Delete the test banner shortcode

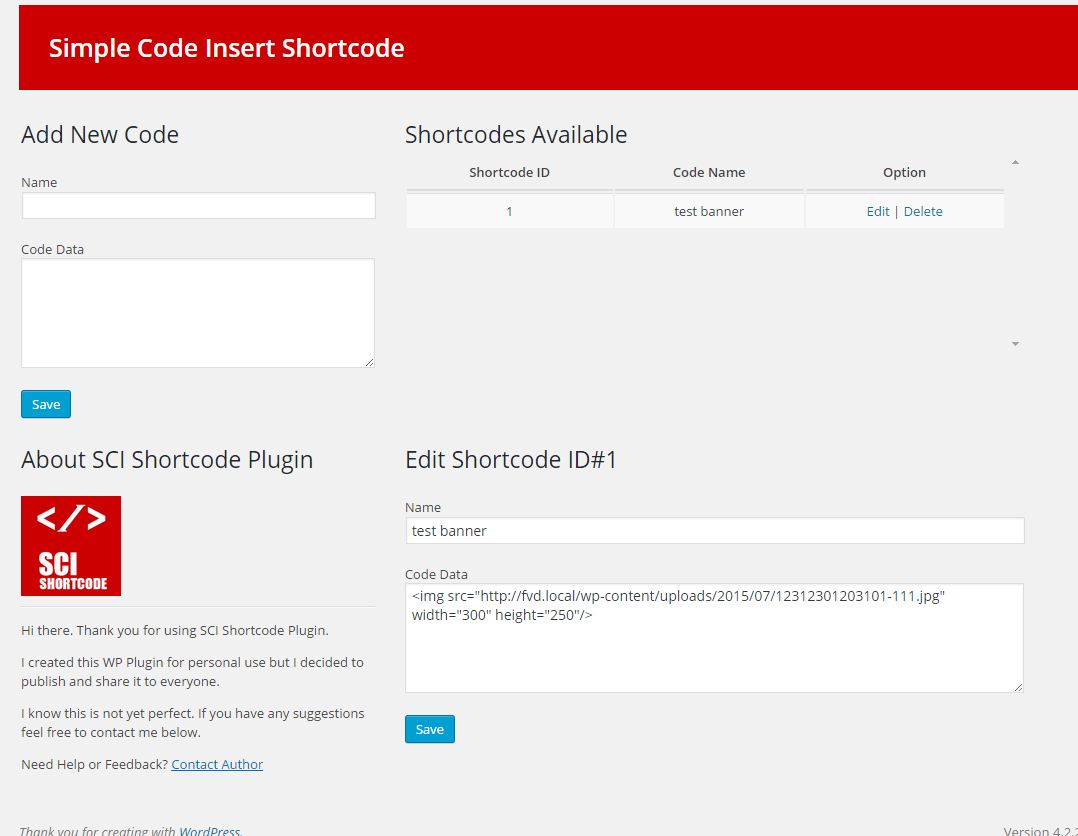[x=923, y=211]
